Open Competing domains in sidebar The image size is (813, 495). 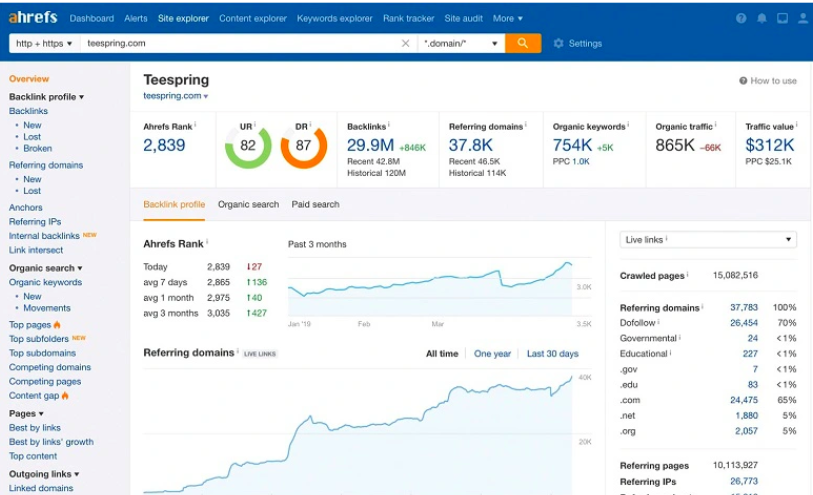coord(50,367)
